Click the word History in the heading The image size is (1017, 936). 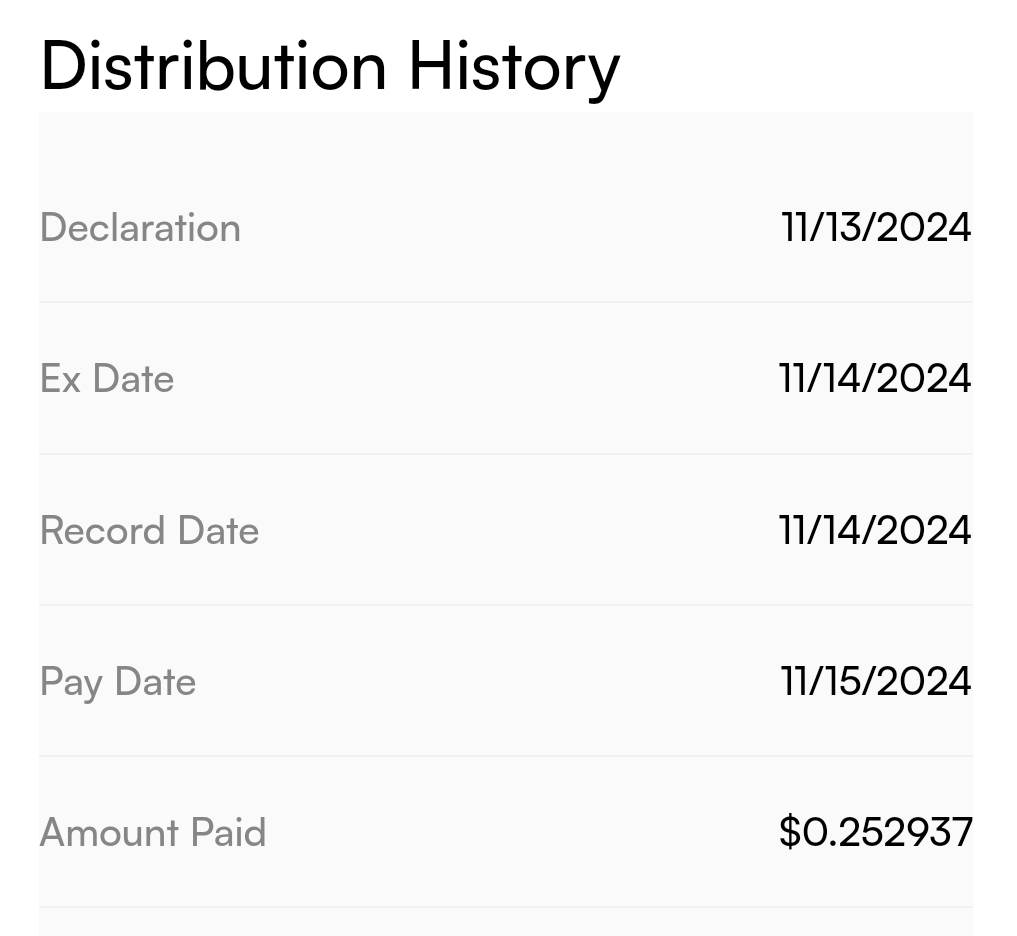(x=514, y=66)
